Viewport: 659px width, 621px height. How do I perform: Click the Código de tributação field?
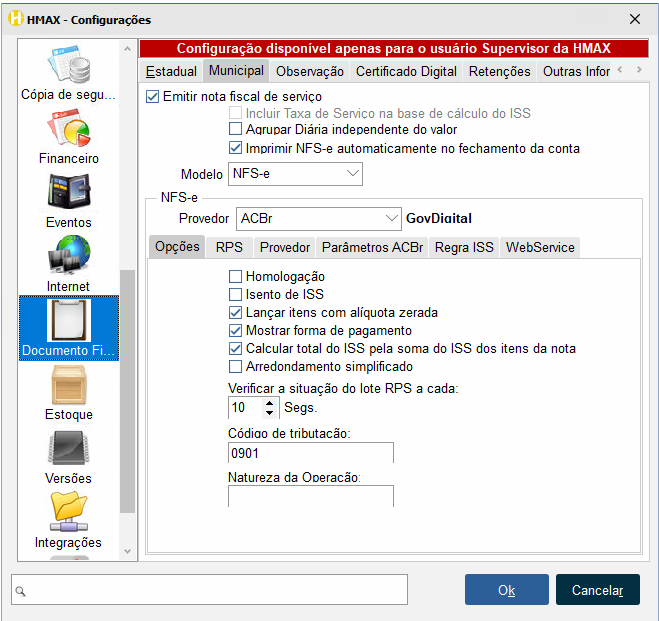coord(310,453)
